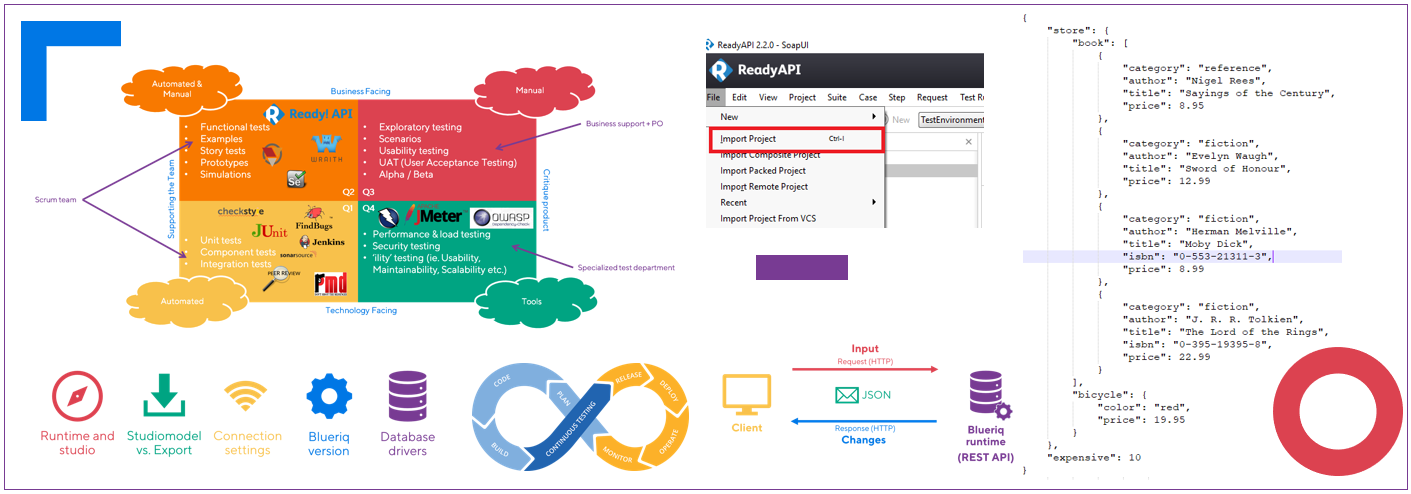The image size is (1411, 494).
Task: Expand the Recent submenu in the File menu
Action: click(x=796, y=202)
